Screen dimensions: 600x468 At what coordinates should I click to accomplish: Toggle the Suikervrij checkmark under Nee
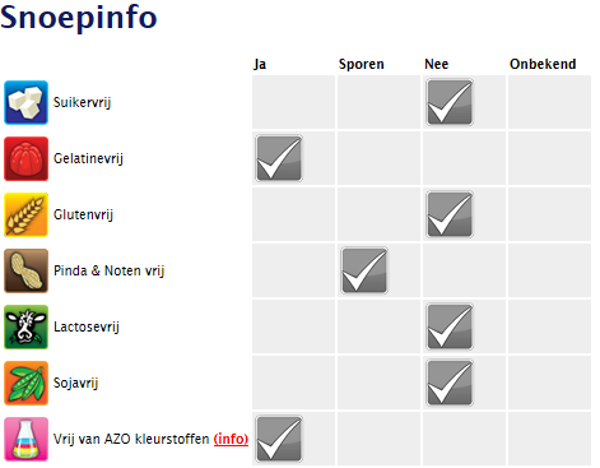(450, 102)
